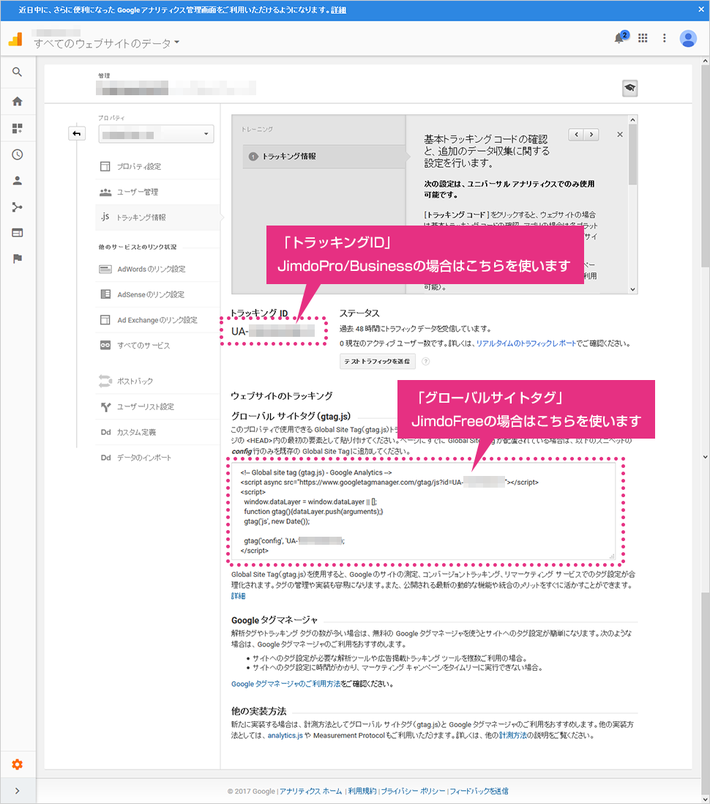Open the プロパティ selection dropdown
This screenshot has height=804, width=710.
(156, 134)
